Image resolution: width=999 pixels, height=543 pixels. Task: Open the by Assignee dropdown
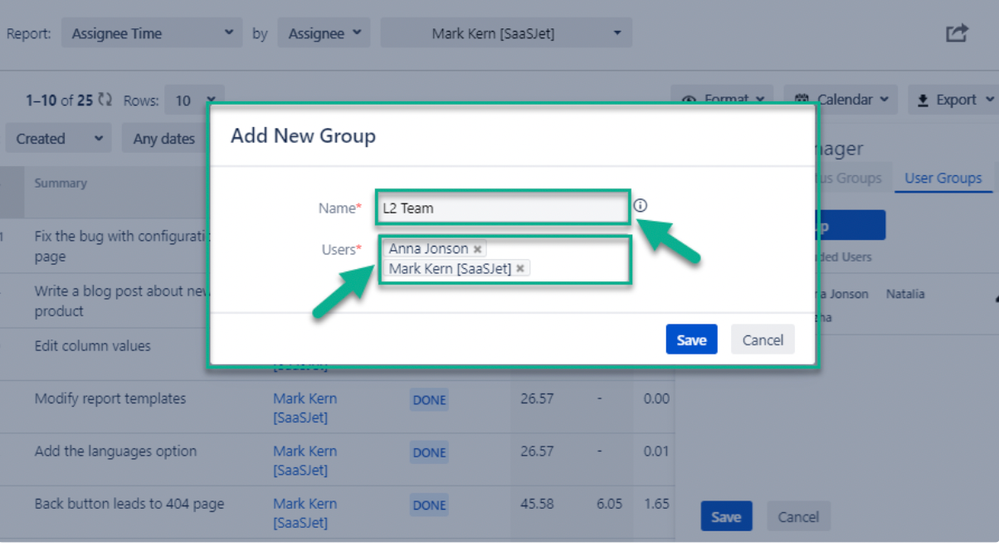tap(324, 33)
